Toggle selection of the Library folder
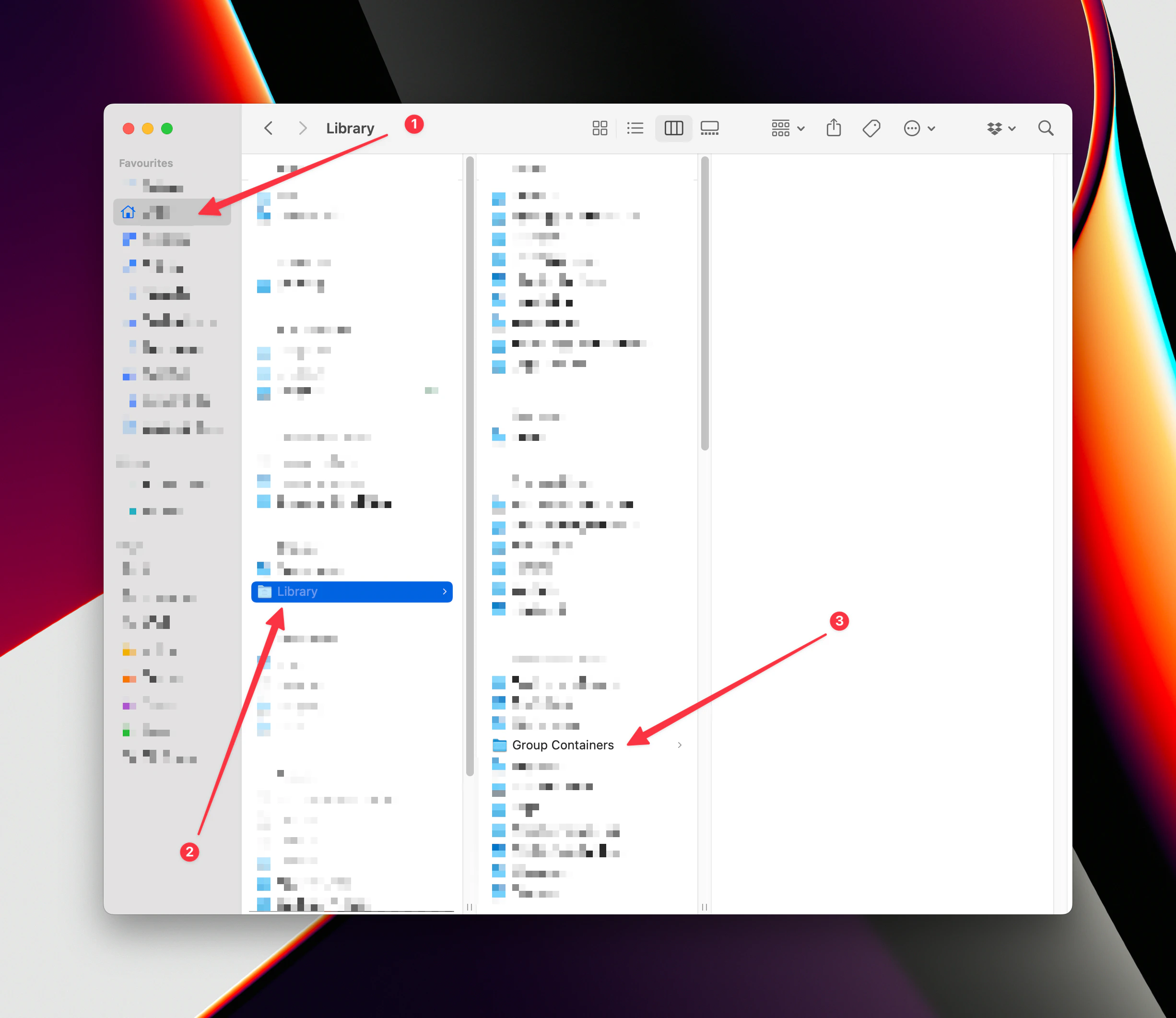This screenshot has height=1018, width=1176. pos(318,592)
